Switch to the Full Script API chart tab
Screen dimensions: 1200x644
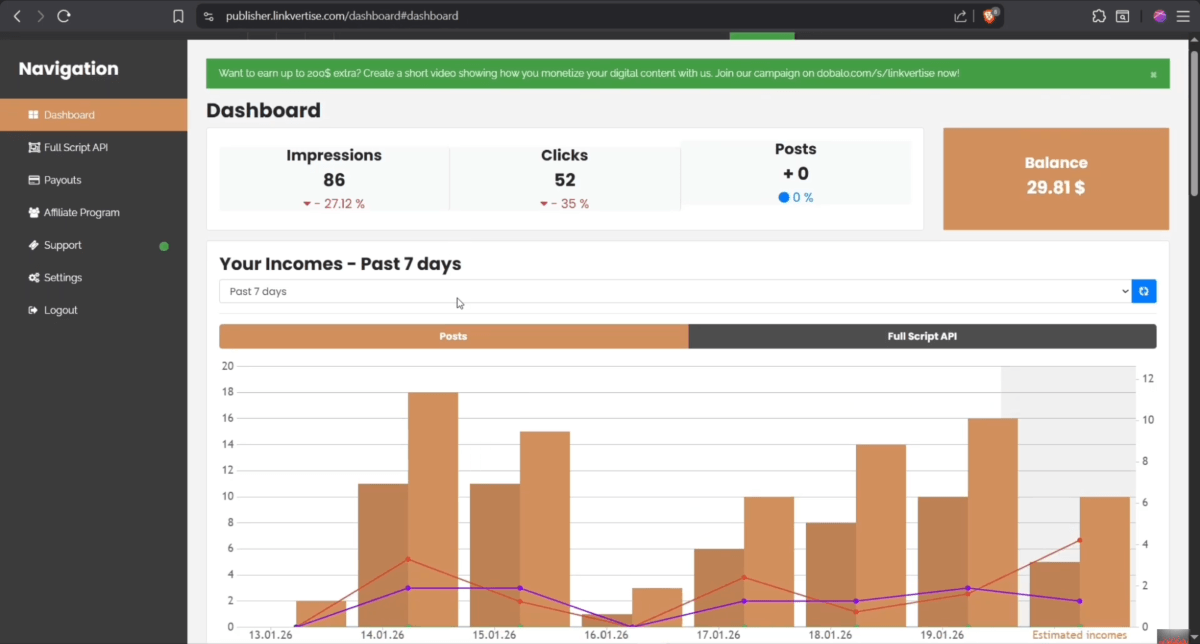(x=921, y=337)
